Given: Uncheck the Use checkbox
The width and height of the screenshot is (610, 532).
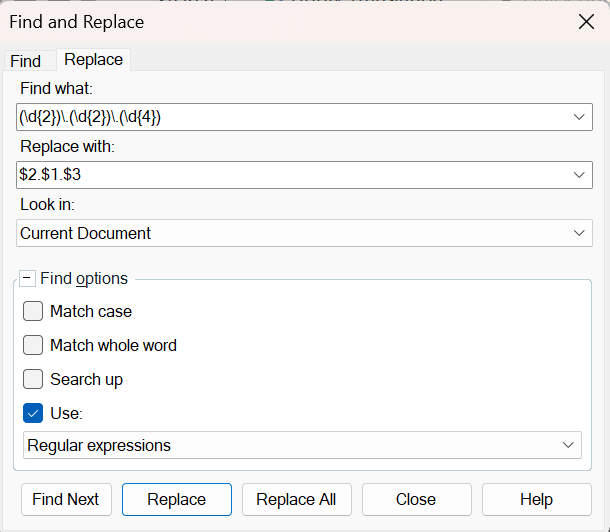Looking at the screenshot, I should pyautogui.click(x=34, y=413).
